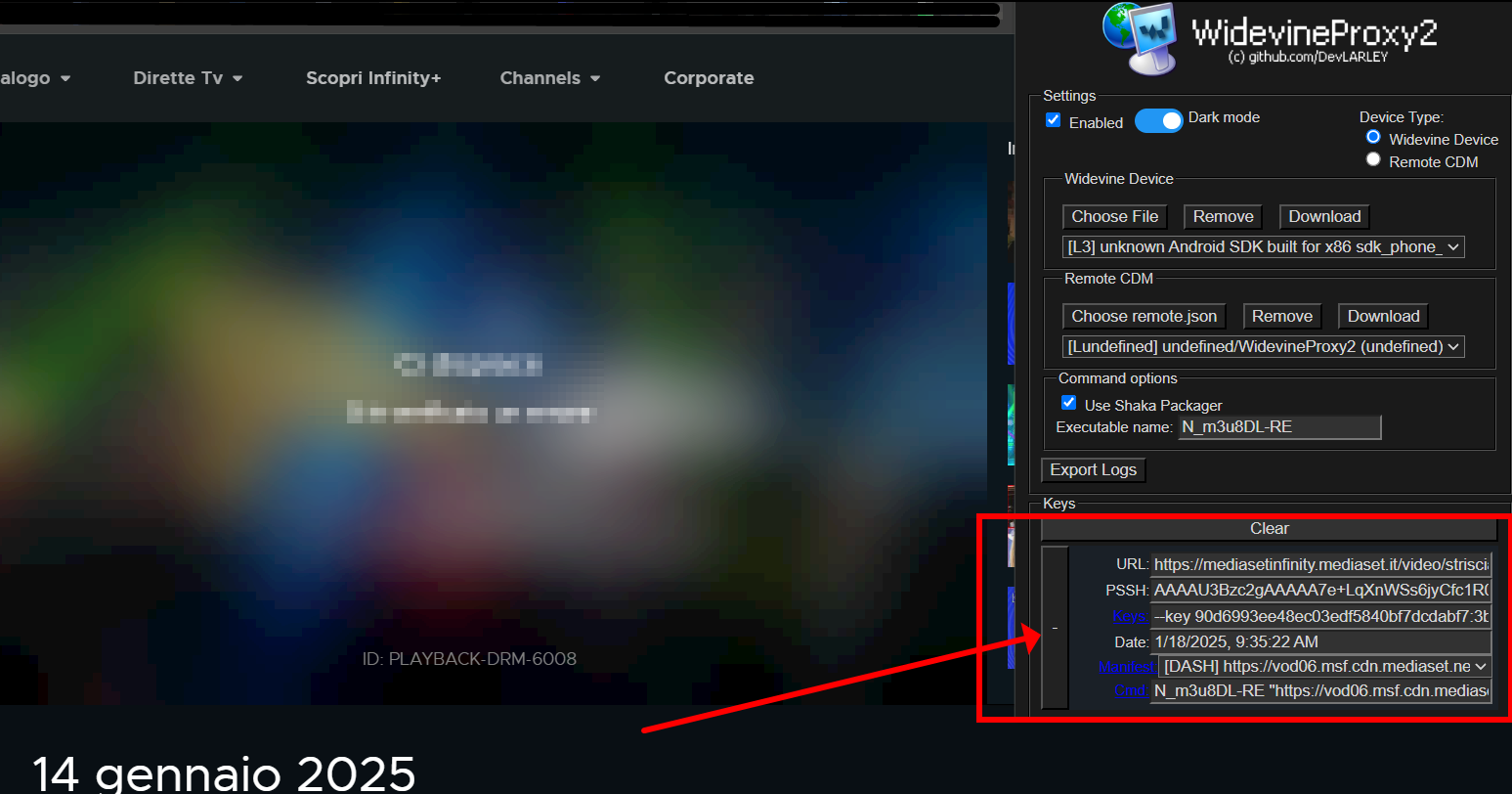
Task: Toggle the Use Shaka Packager checkbox
Action: coord(1069,403)
